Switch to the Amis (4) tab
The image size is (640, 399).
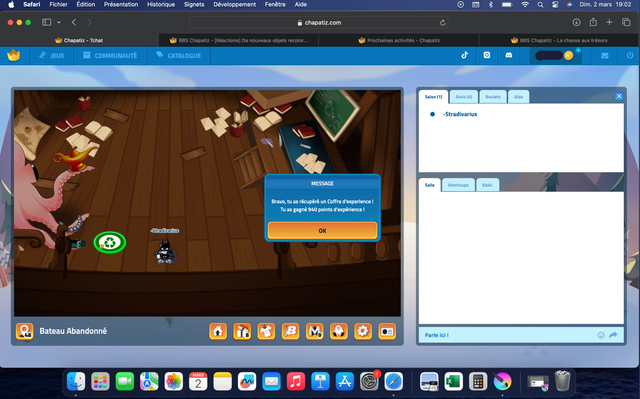[x=464, y=97]
